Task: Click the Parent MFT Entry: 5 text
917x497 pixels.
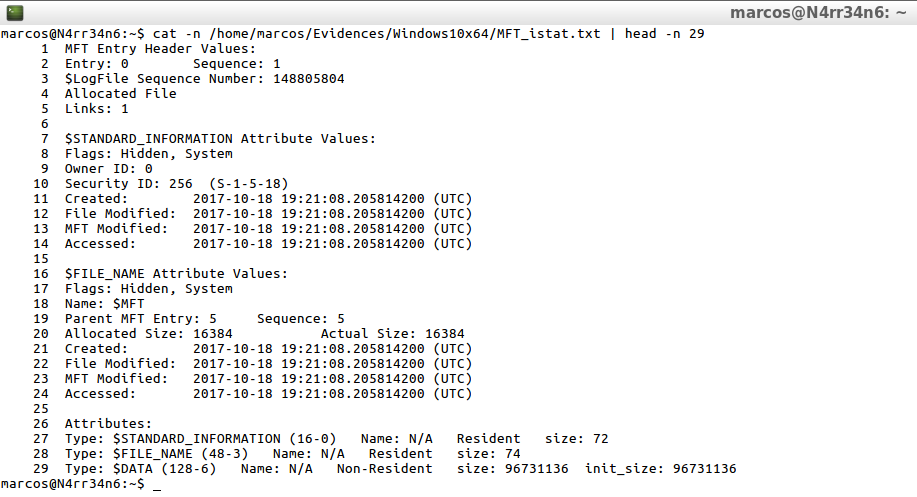Action: [140, 318]
